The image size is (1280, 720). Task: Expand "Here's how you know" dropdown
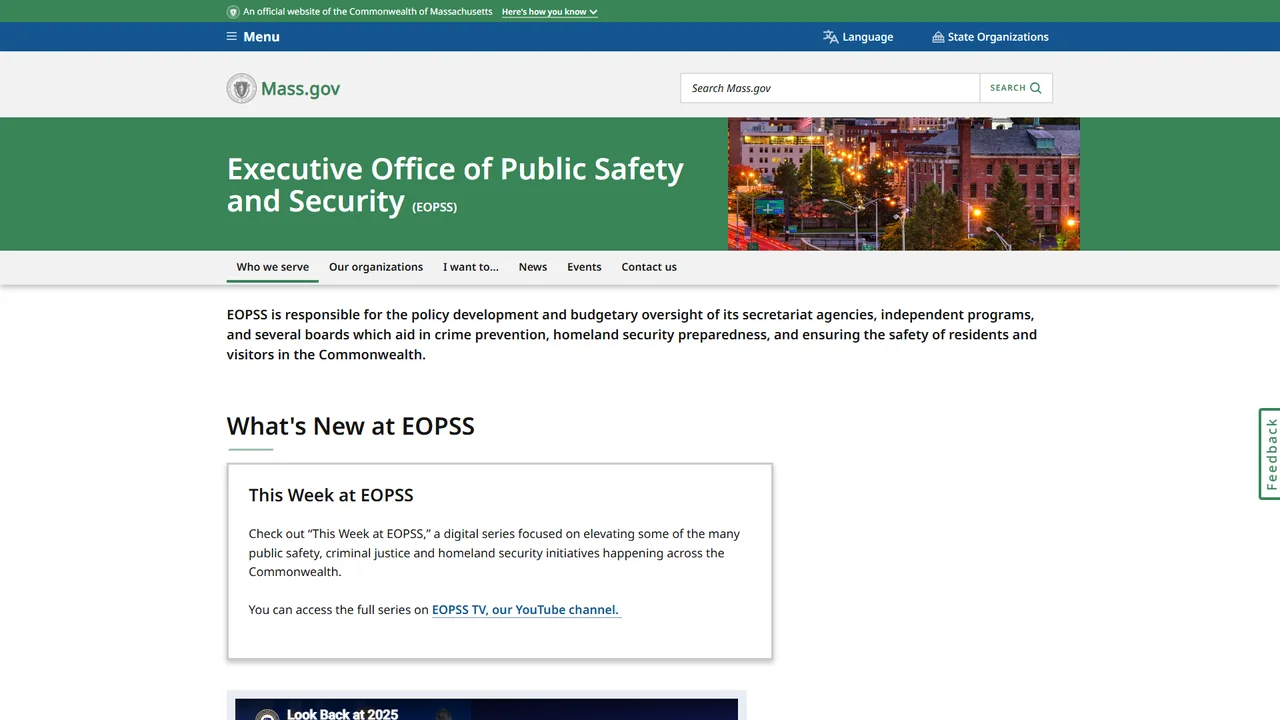click(x=550, y=12)
